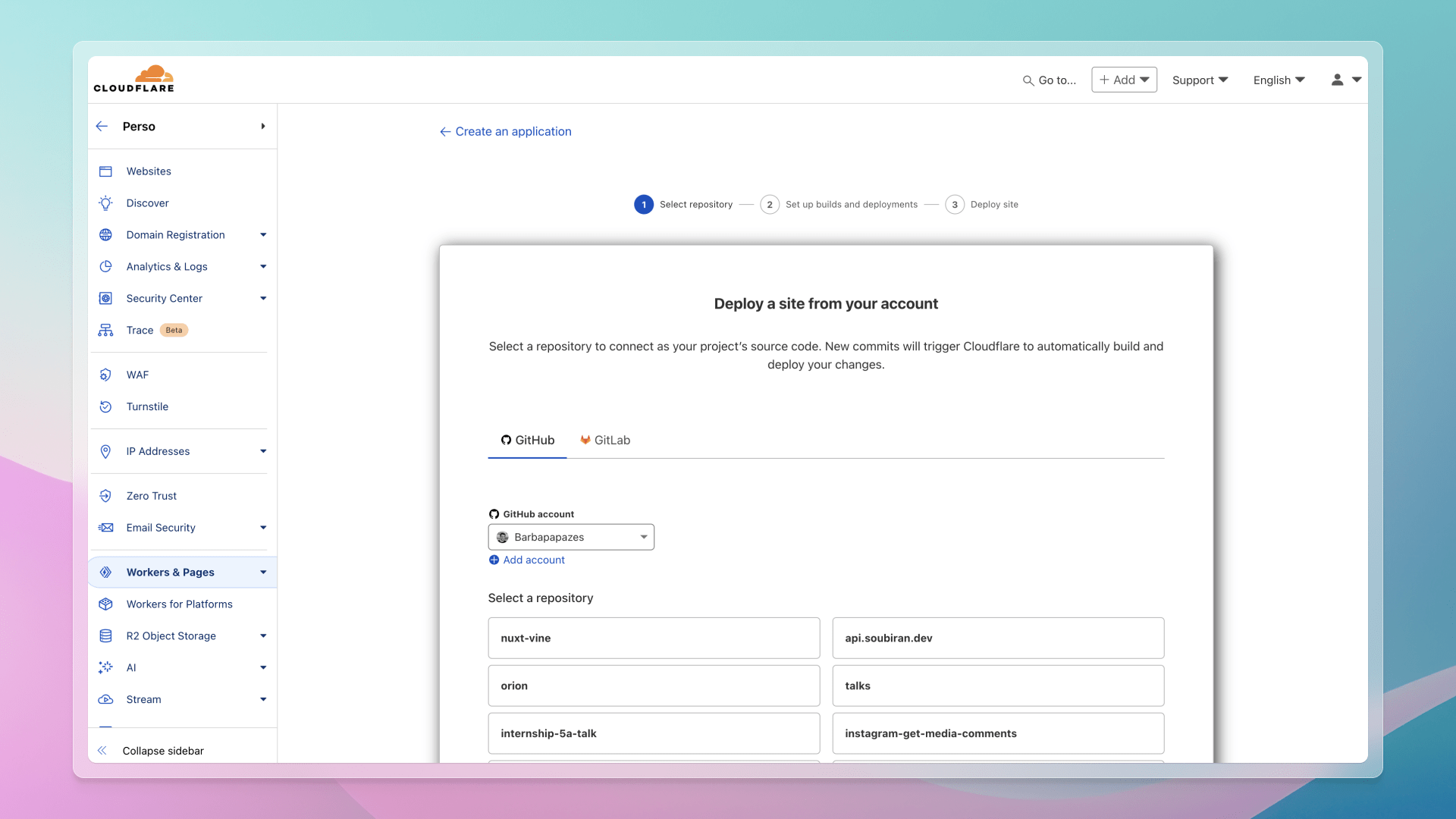Expand the IP Addresses menu
This screenshot has width=1456, height=819.
(x=262, y=451)
